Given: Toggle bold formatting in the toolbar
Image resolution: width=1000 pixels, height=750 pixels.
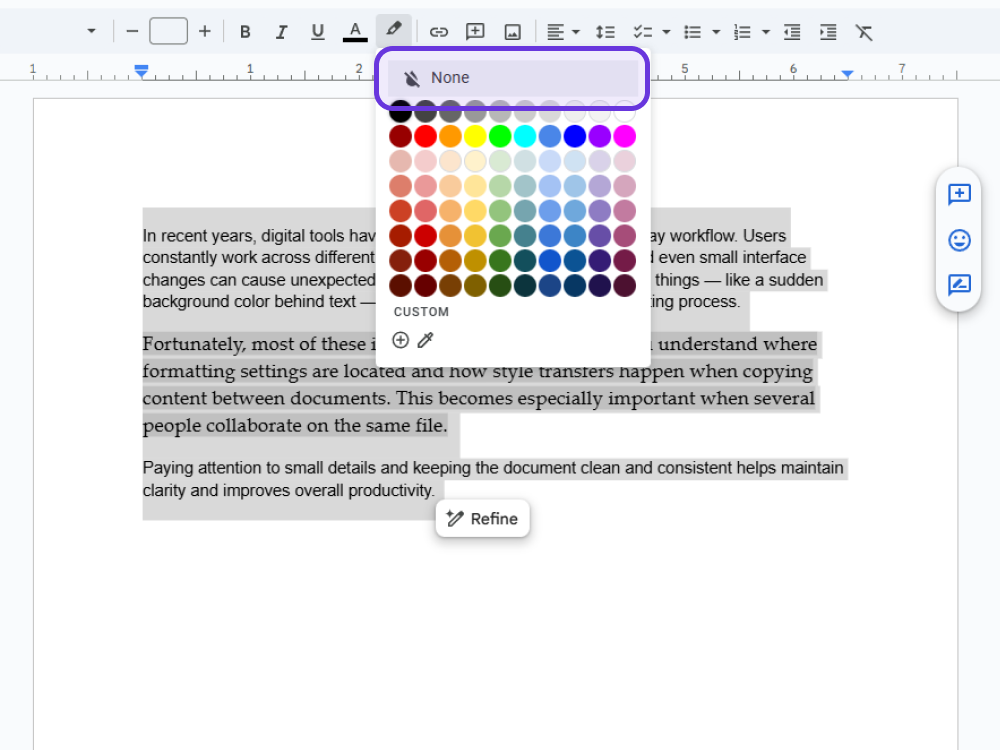Looking at the screenshot, I should tap(245, 31).
